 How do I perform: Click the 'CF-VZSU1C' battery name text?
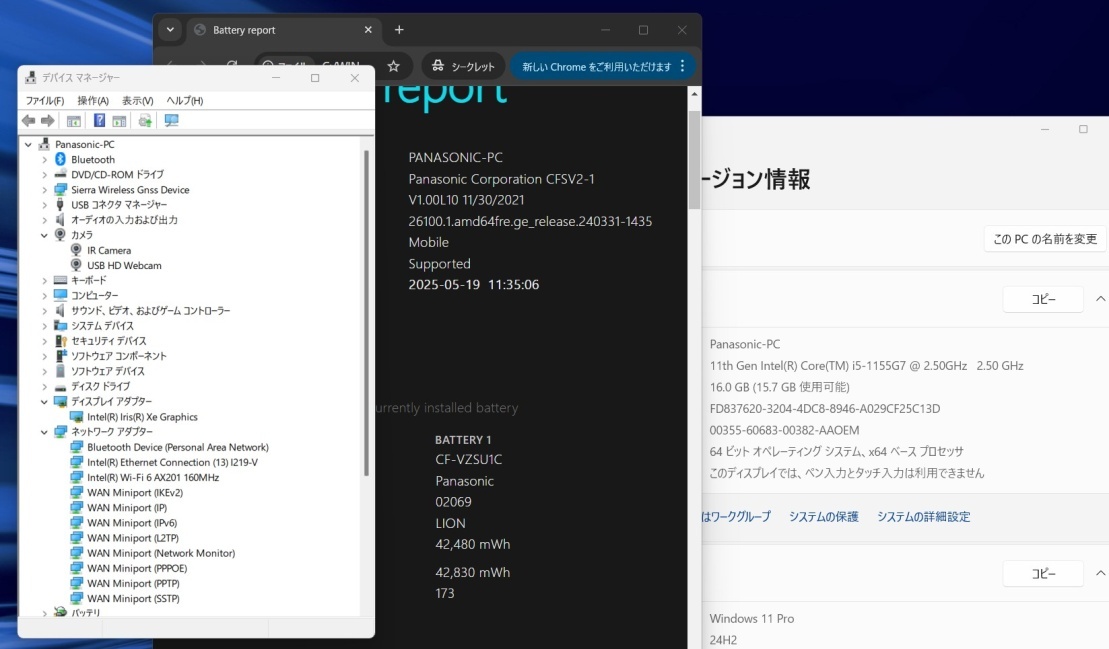(x=468, y=460)
